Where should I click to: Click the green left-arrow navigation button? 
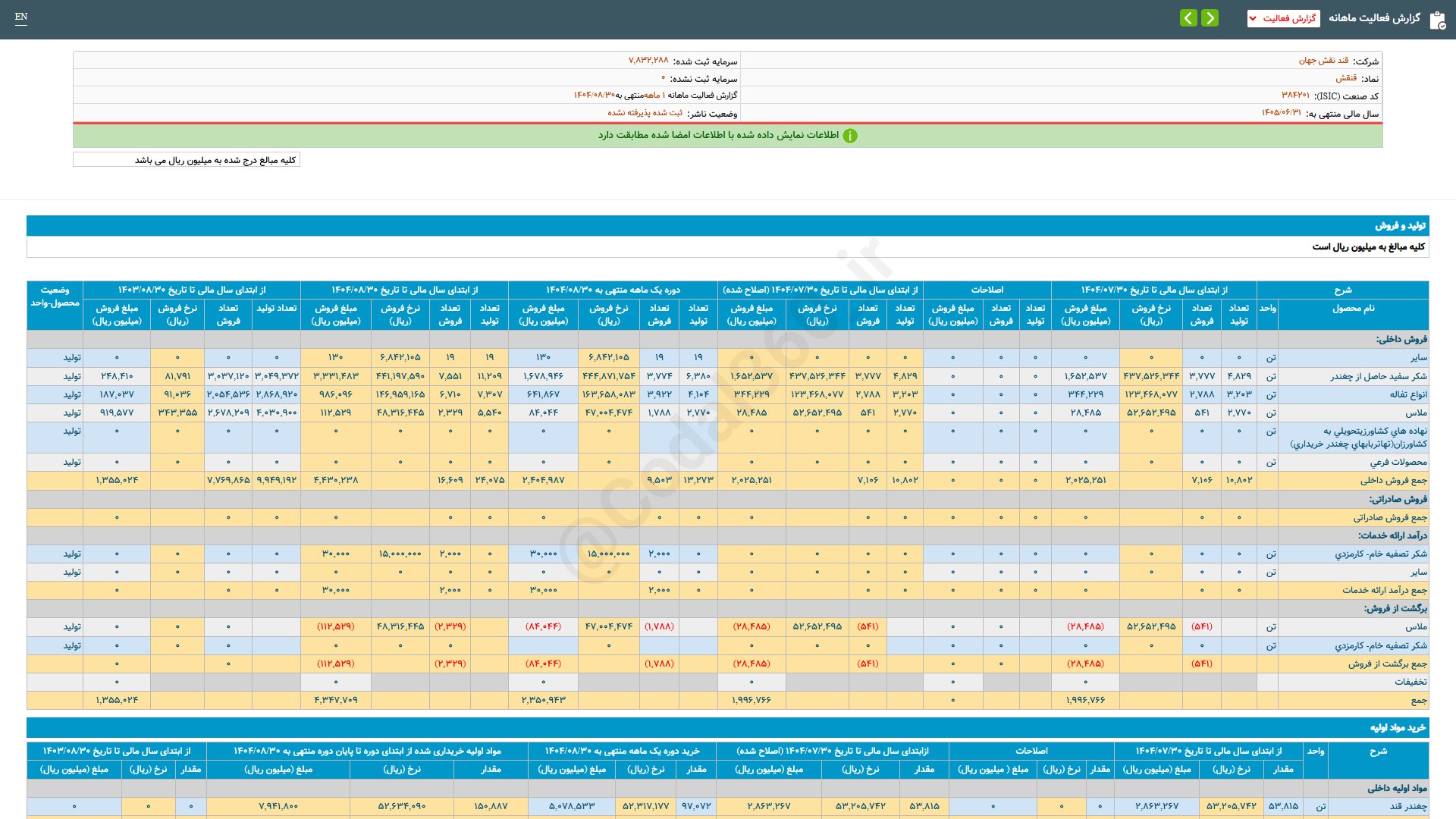[1188, 17]
